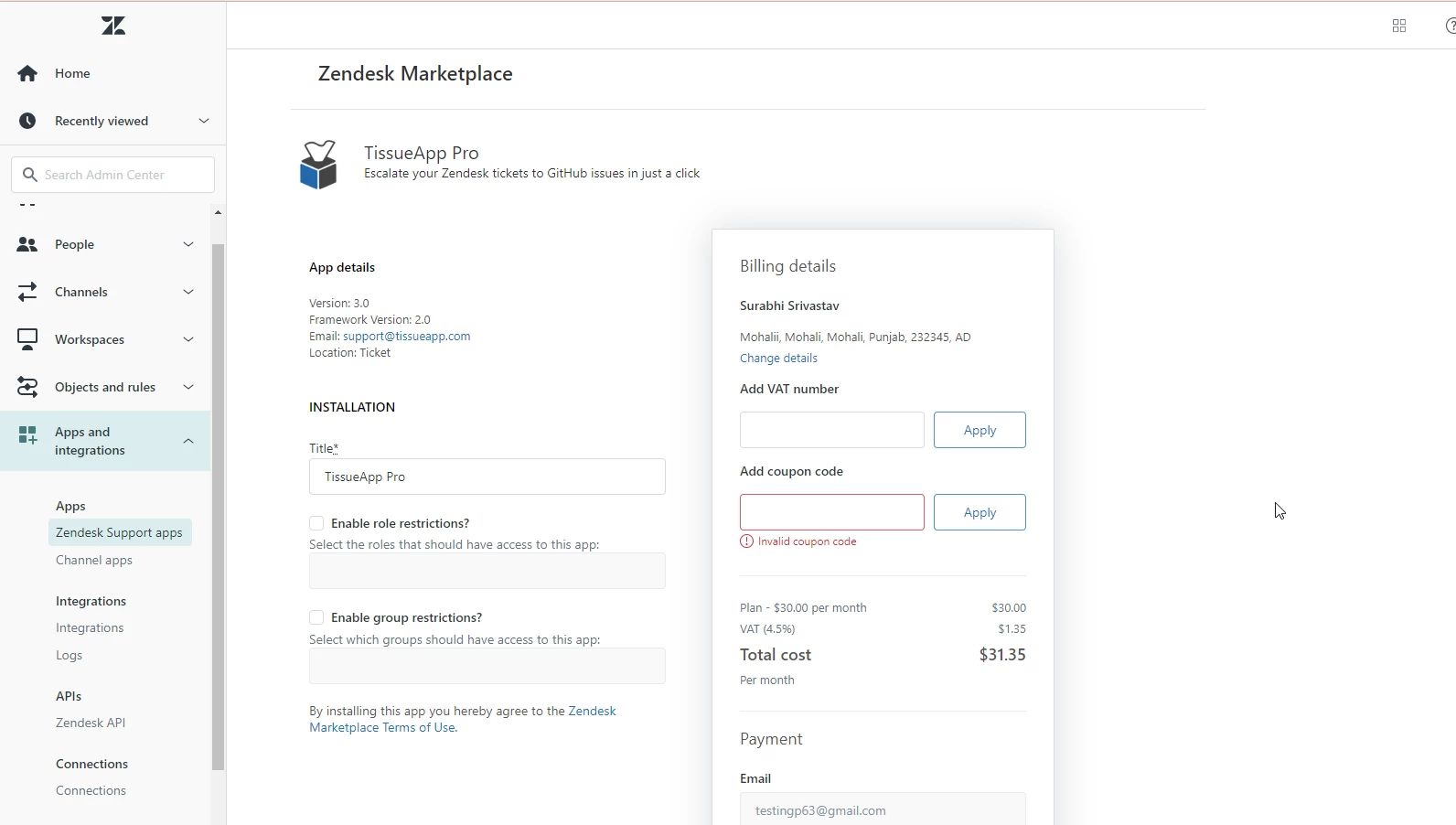Click the Workspaces monitor icon
Image resolution: width=1456 pixels, height=825 pixels.
[27, 339]
